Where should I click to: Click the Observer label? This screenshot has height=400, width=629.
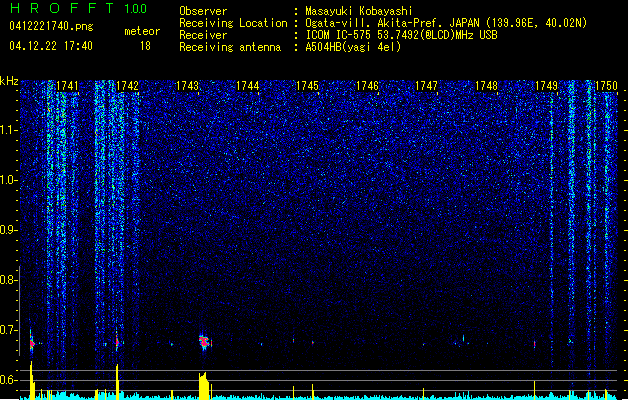[x=203, y=11]
